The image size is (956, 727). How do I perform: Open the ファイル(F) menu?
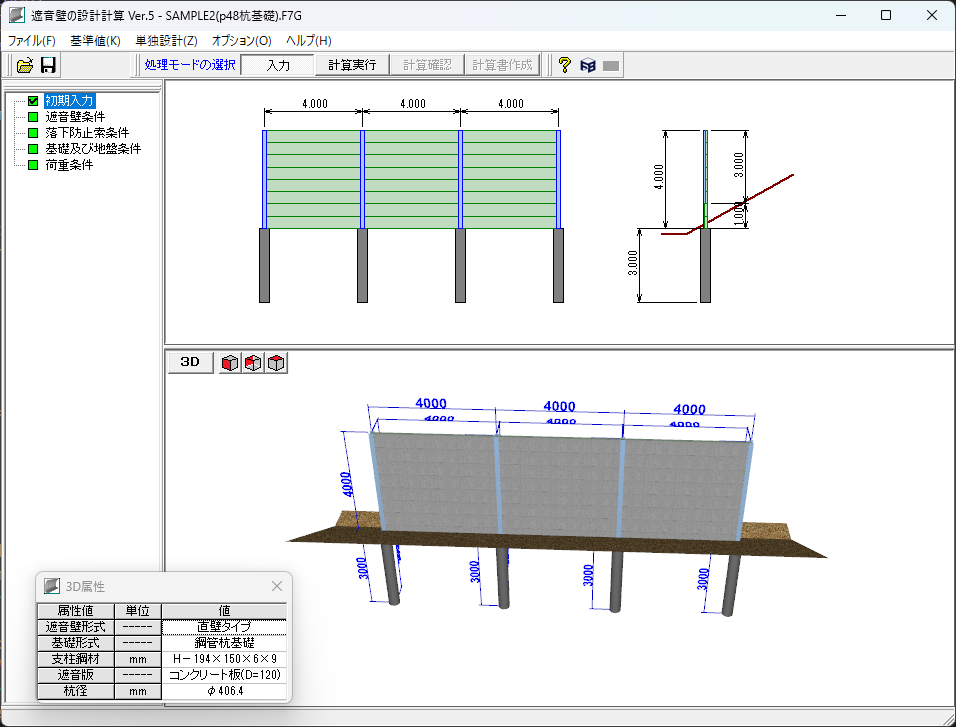click(x=32, y=41)
